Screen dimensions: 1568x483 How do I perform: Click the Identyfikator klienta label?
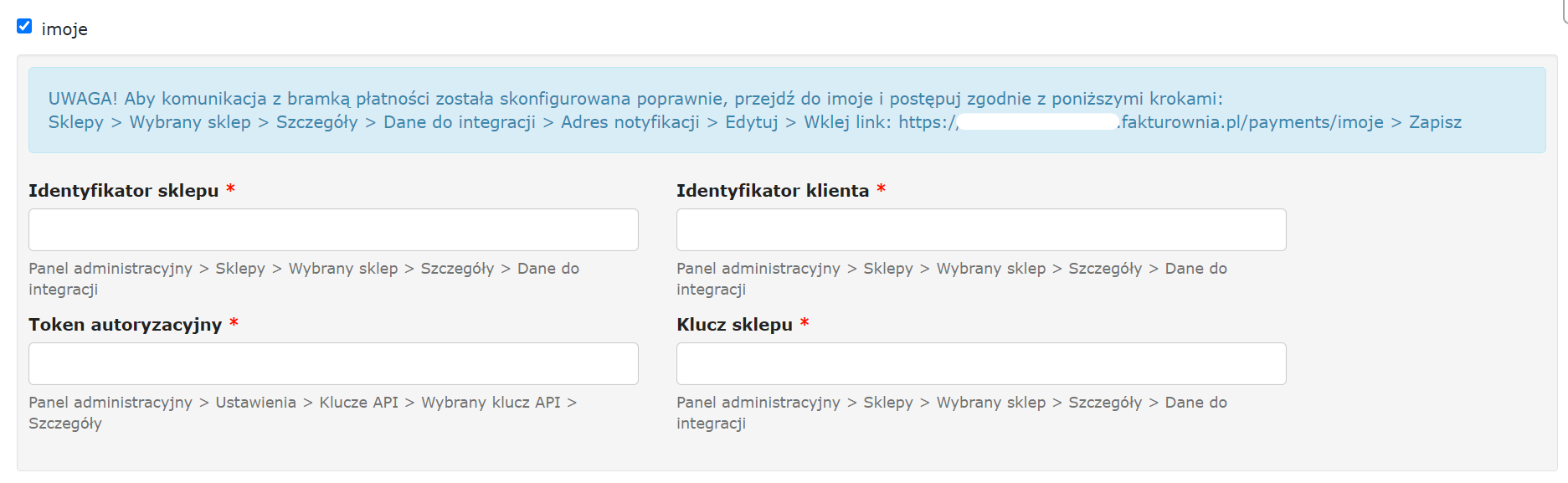[x=773, y=191]
